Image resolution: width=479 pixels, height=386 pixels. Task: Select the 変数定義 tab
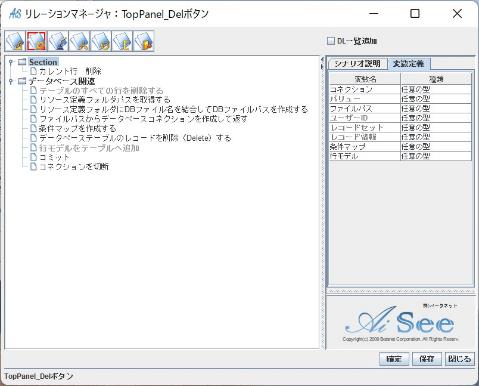point(409,63)
